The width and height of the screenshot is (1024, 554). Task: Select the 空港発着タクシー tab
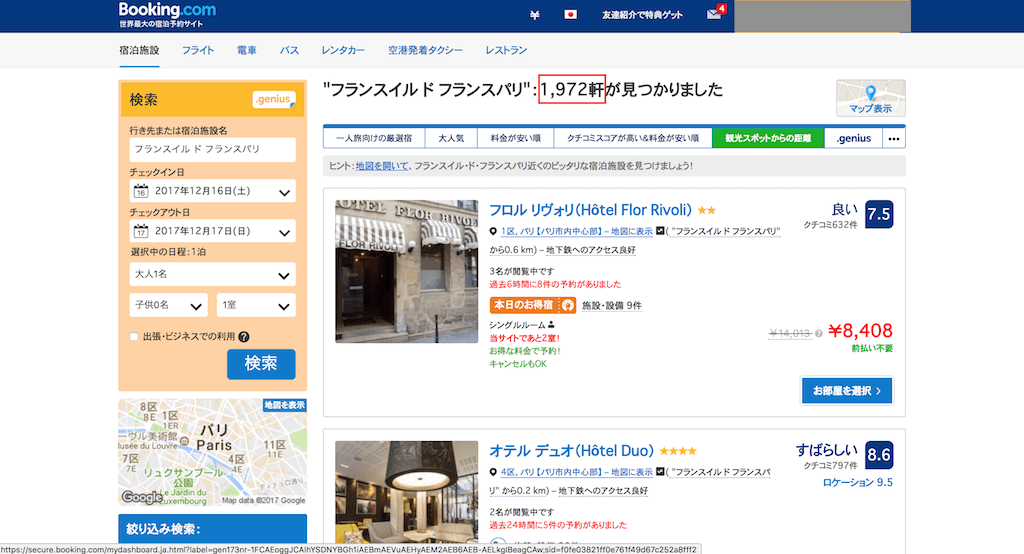point(425,50)
